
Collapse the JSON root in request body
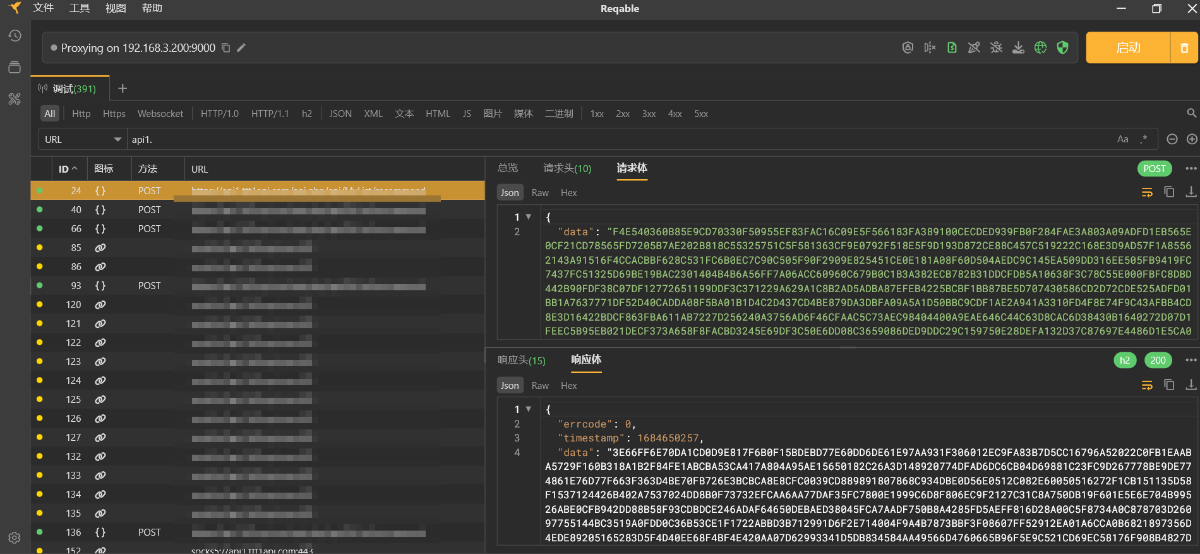527,217
